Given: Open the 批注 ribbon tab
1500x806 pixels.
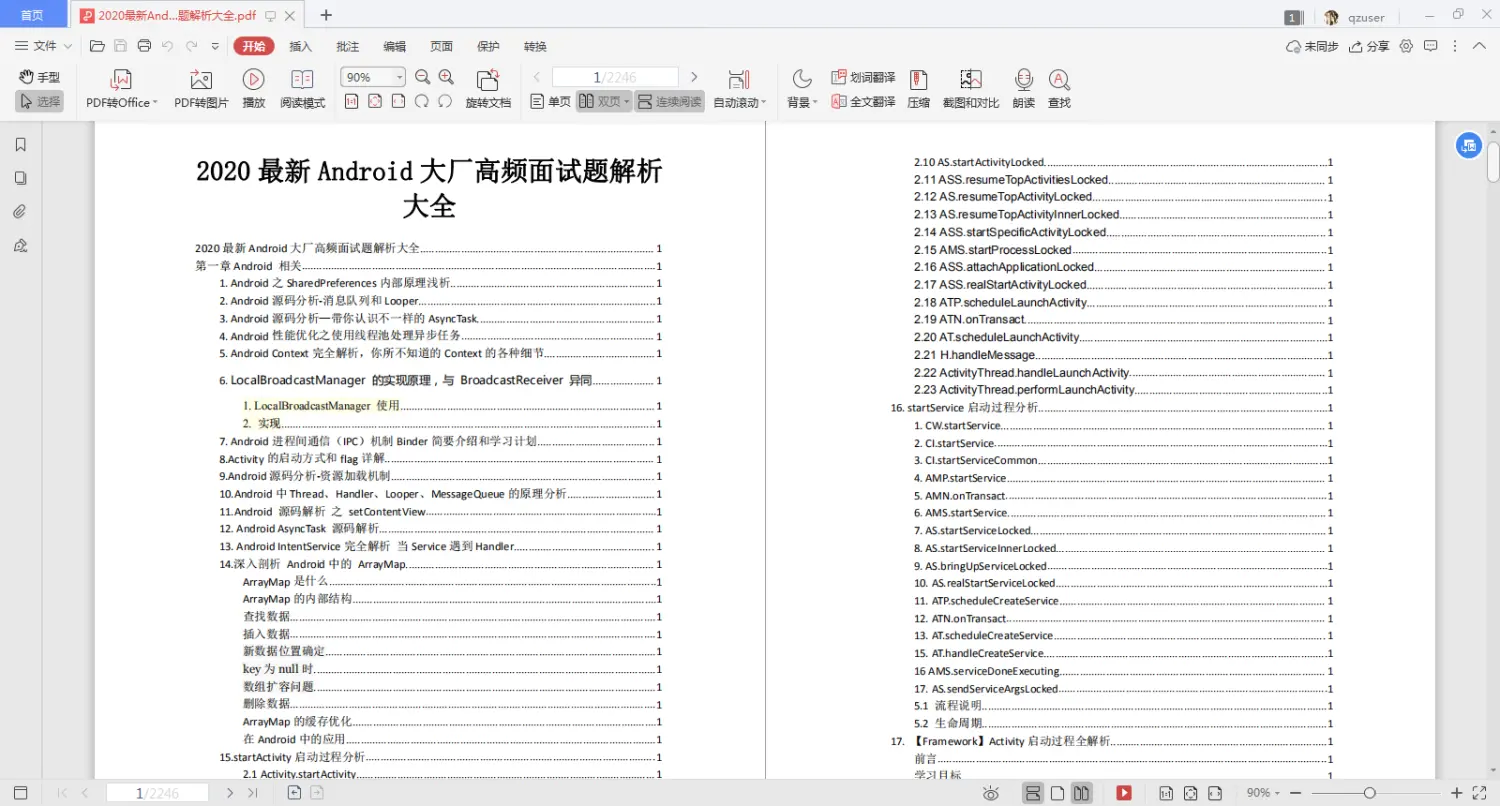Looking at the screenshot, I should (348, 46).
